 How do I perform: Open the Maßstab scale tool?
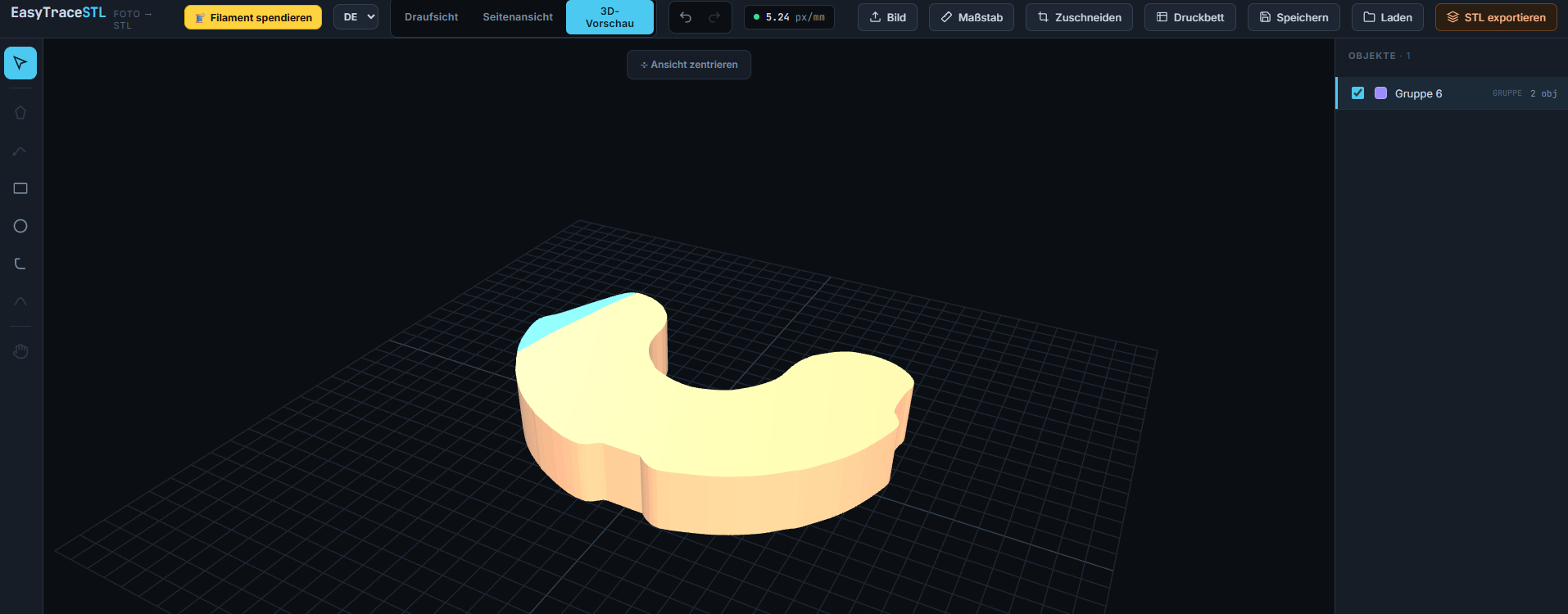972,17
